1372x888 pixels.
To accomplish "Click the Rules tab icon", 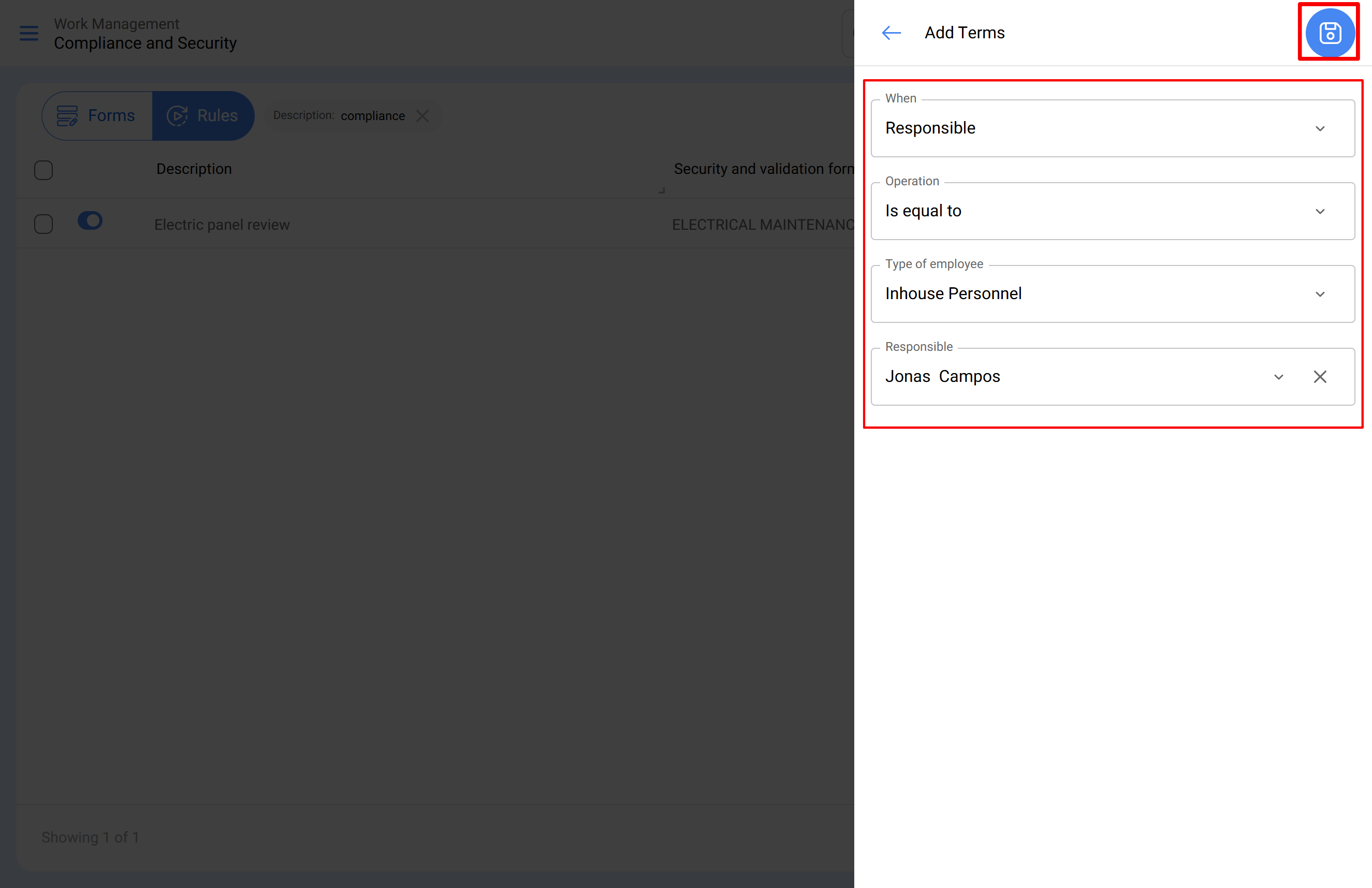I will coord(177,116).
